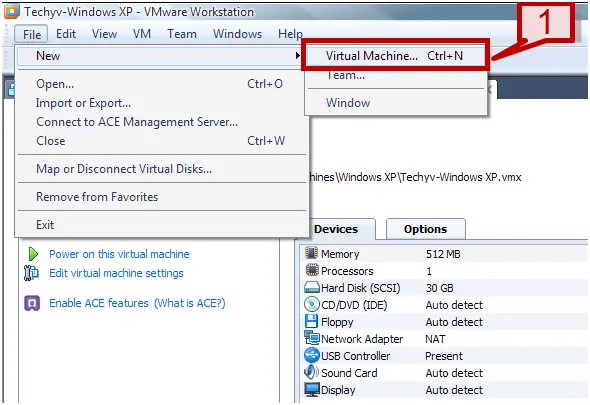This screenshot has width=590, height=405.
Task: Click the purple Enable ACE features icon
Action: click(32, 303)
